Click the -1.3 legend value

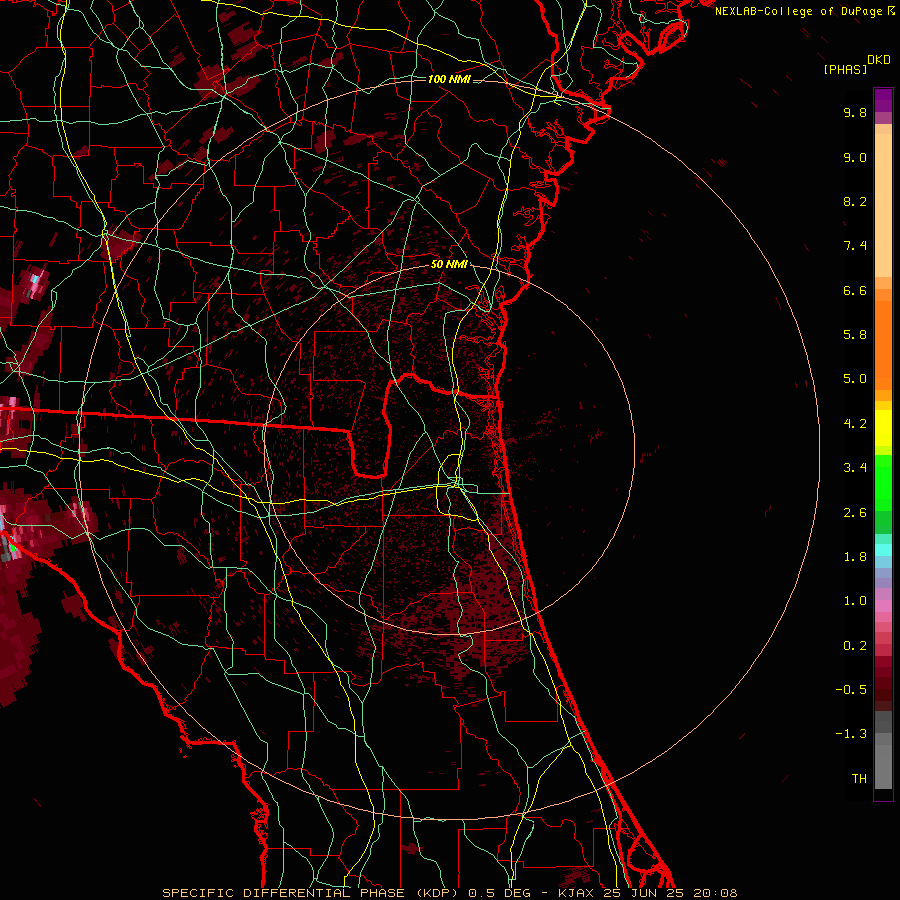(x=851, y=734)
